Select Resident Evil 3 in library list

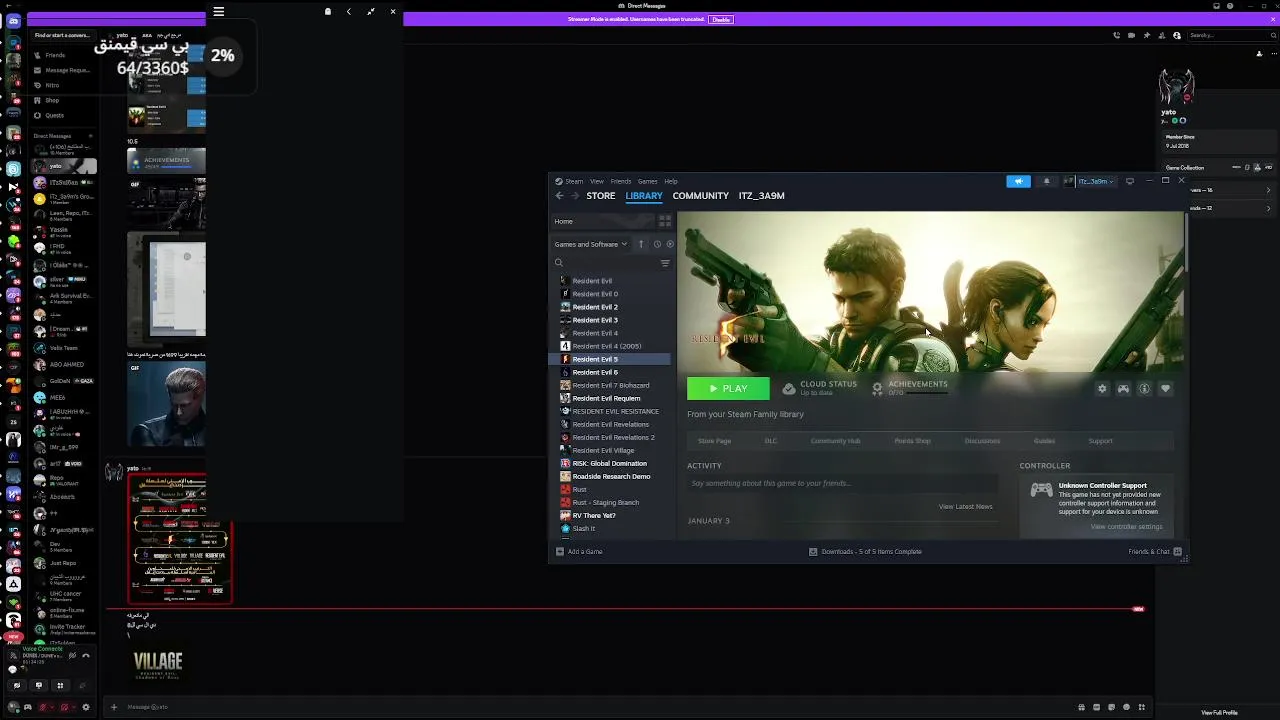point(595,320)
